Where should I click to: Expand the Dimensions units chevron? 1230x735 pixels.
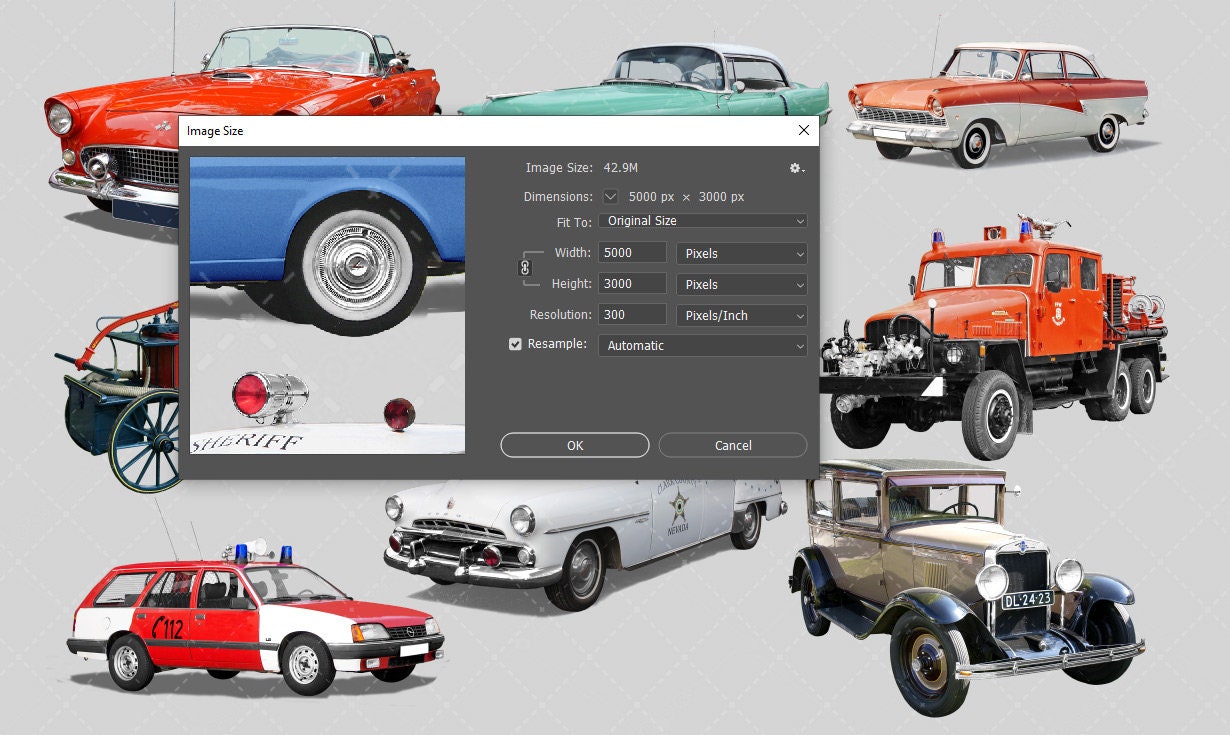tap(610, 197)
